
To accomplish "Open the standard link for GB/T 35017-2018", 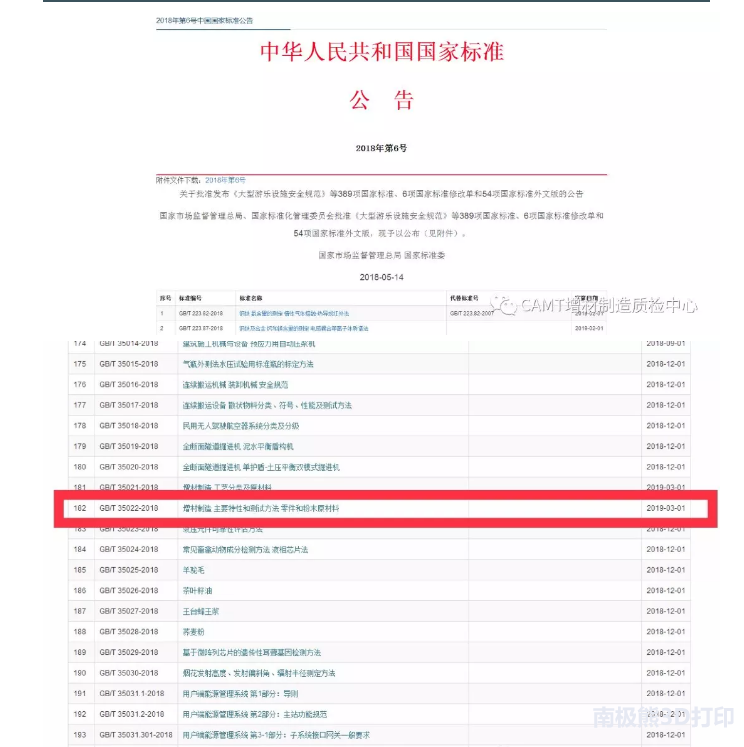I will (x=266, y=405).
